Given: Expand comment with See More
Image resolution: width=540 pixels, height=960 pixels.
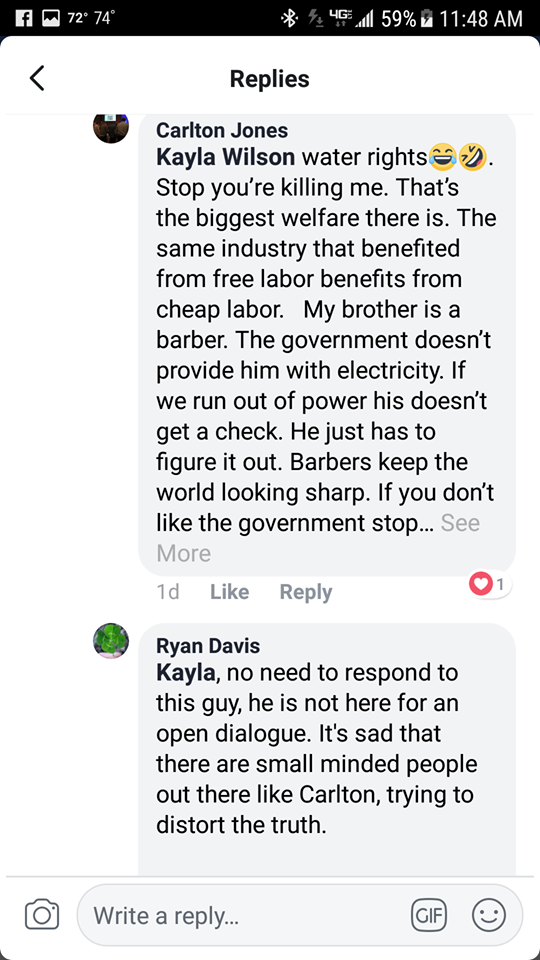Looking at the screenshot, I should click(318, 538).
